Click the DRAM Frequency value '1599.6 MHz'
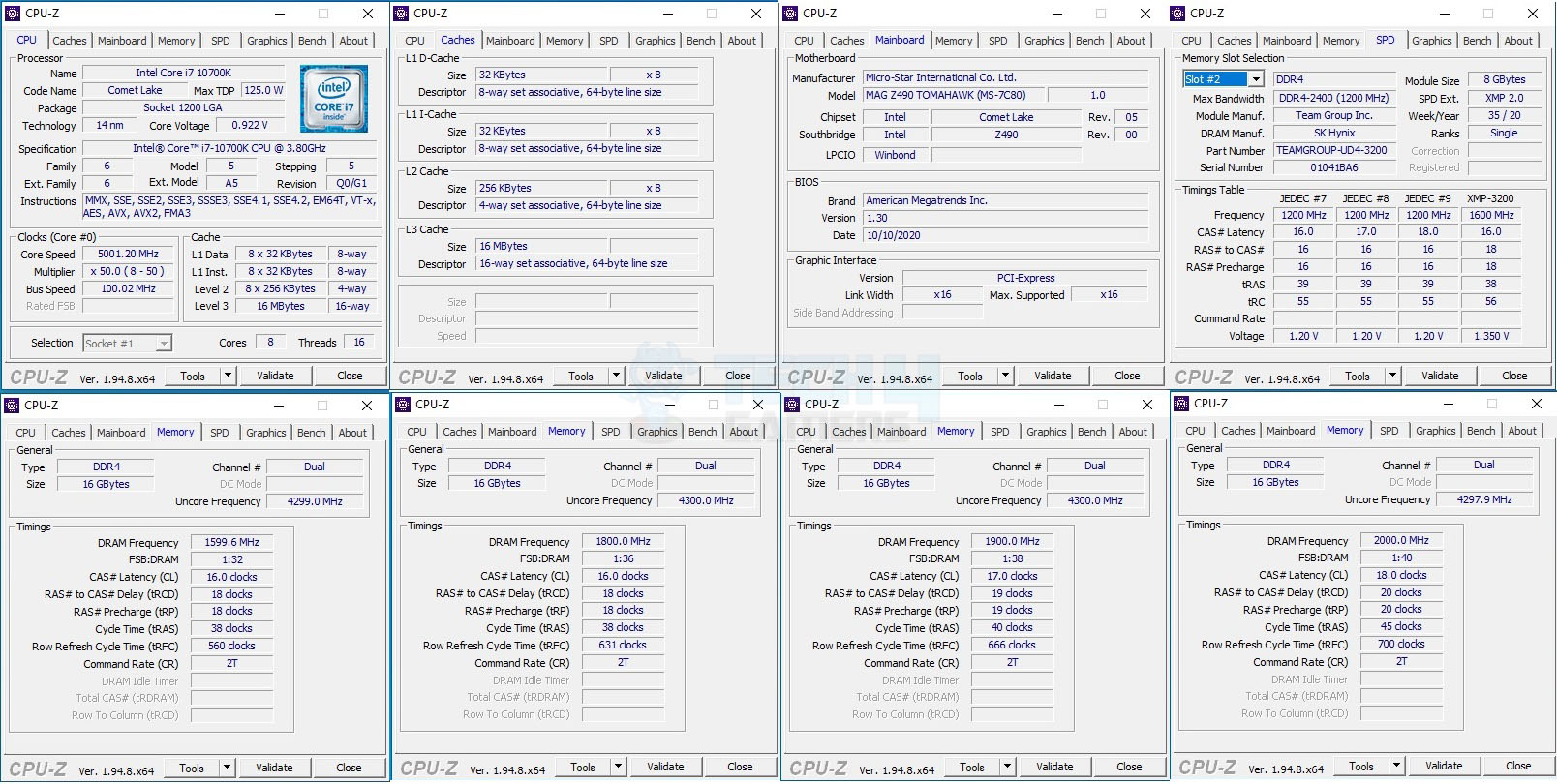1557x784 pixels. 231,542
